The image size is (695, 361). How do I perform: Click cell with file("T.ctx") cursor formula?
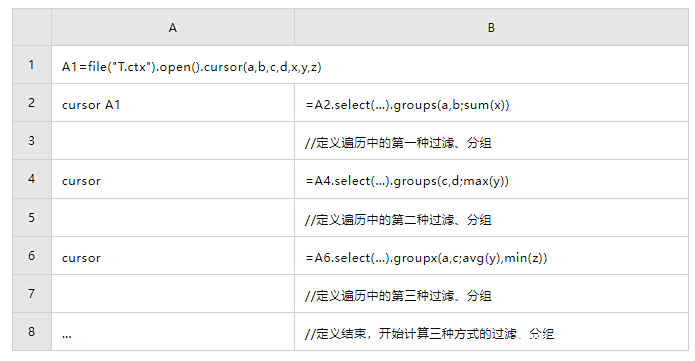tap(370, 64)
